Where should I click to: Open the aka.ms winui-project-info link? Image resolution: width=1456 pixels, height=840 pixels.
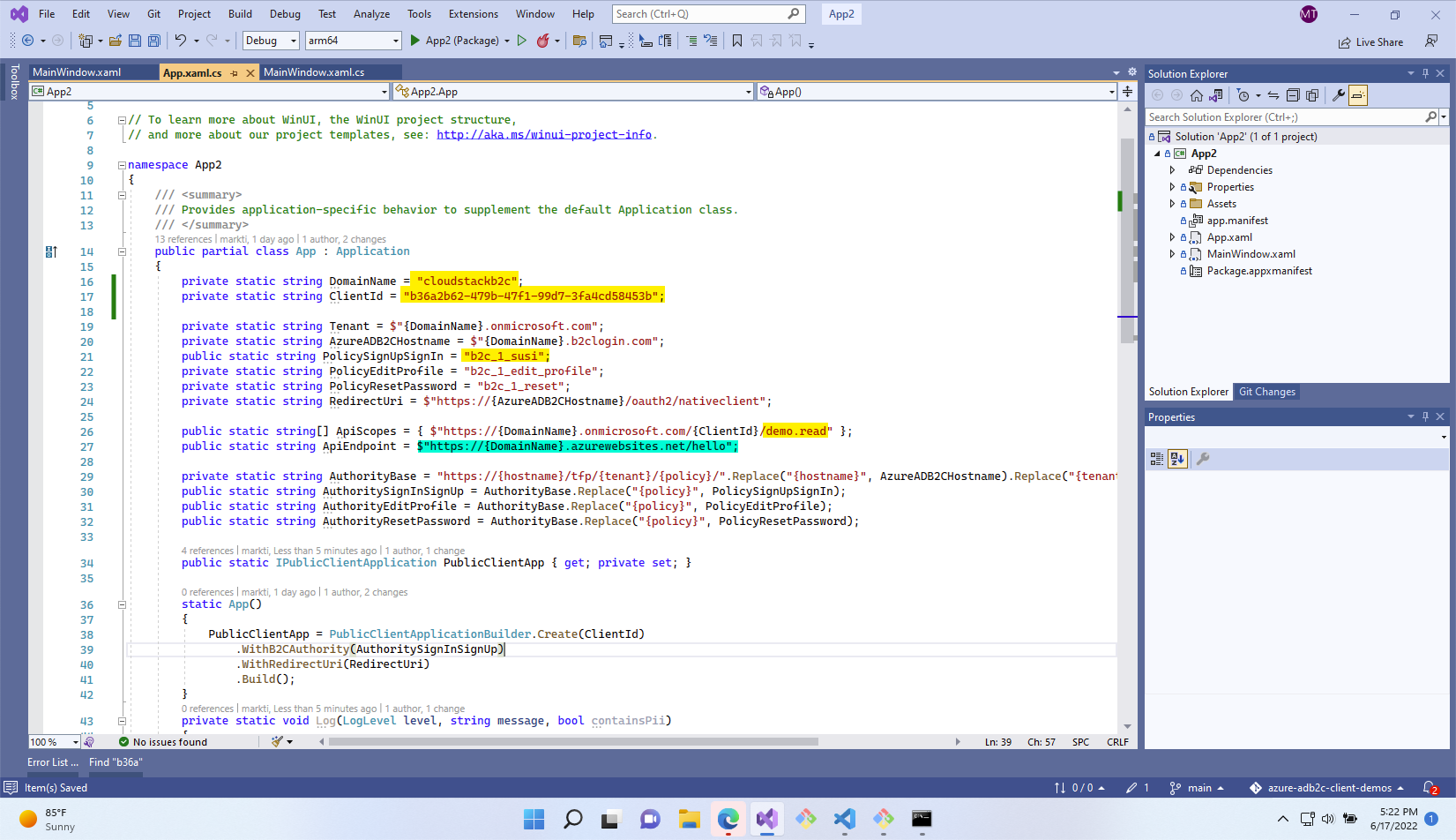tap(544, 135)
